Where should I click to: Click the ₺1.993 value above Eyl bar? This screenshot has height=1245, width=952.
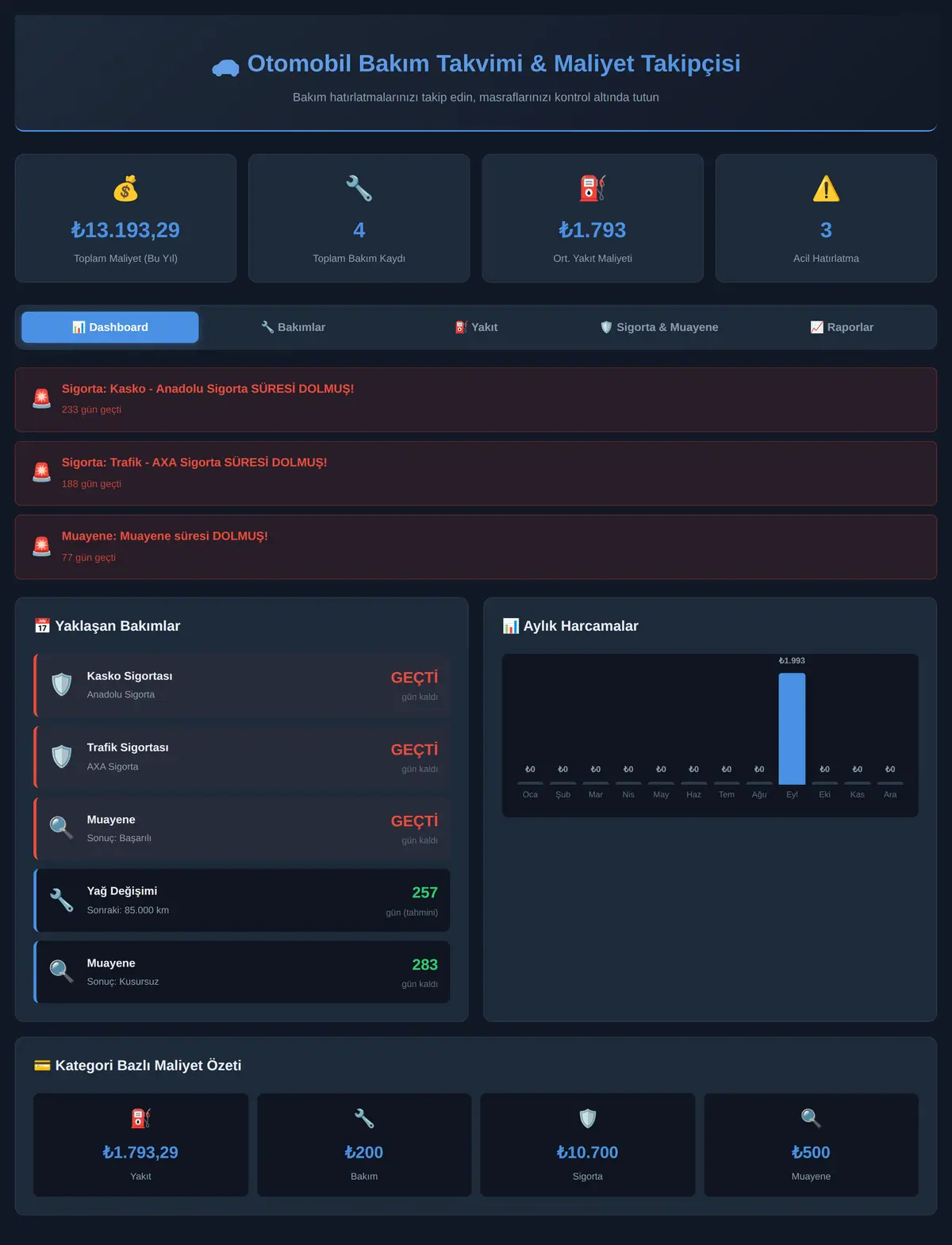(792, 661)
